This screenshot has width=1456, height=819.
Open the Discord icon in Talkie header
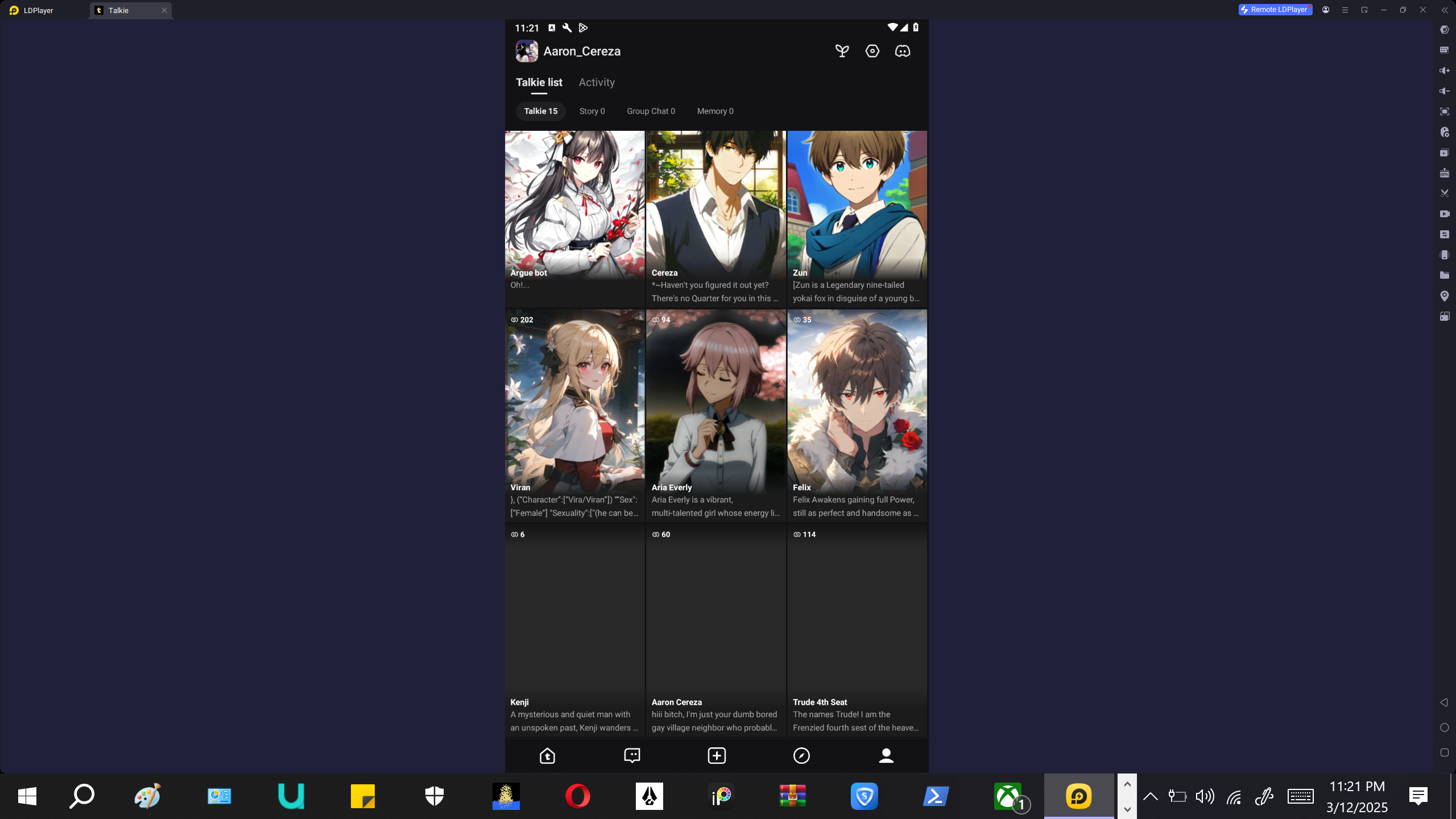pos(903,51)
